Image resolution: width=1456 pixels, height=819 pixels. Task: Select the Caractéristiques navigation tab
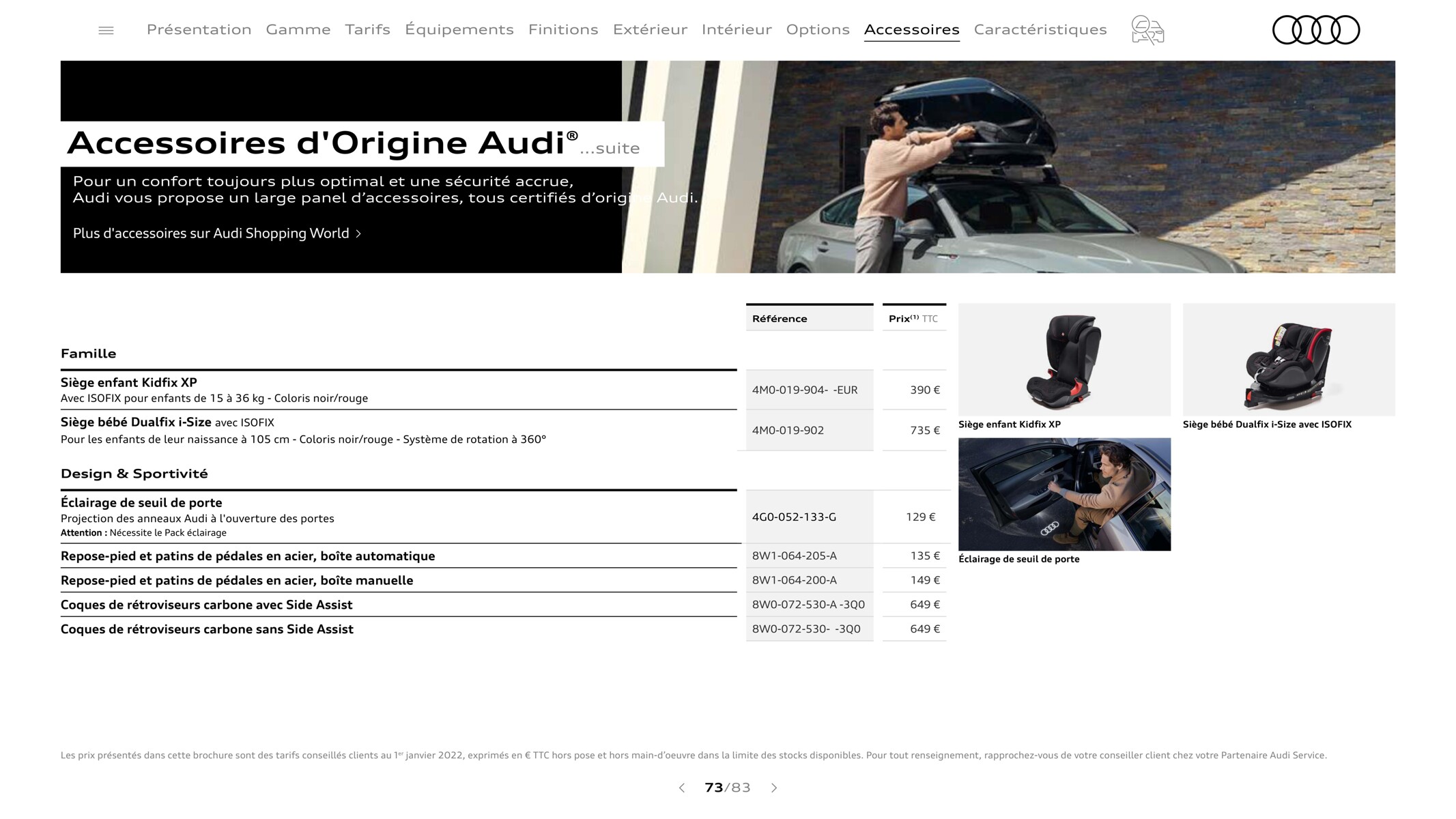[x=1041, y=29]
